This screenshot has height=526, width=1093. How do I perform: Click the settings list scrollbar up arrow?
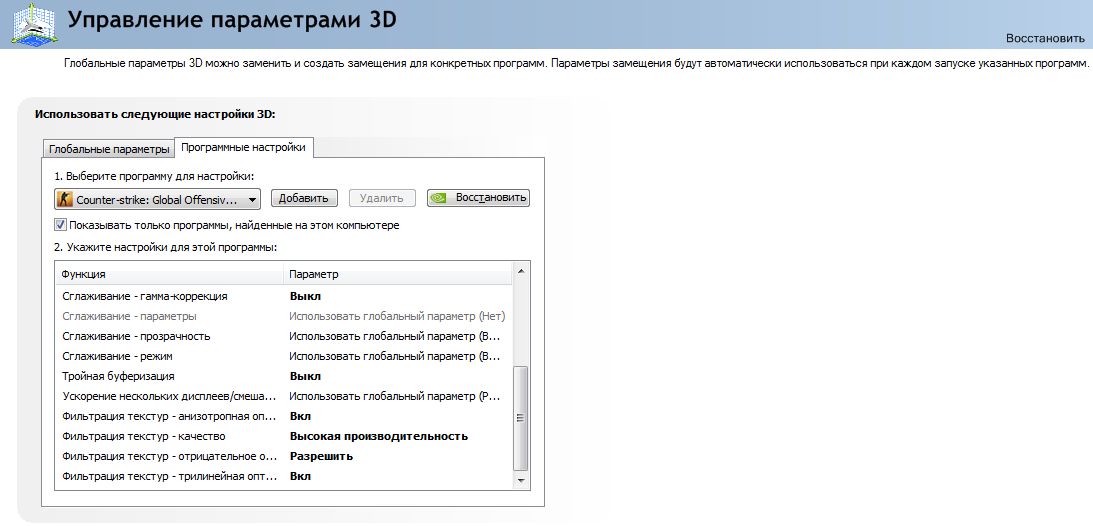(x=521, y=270)
